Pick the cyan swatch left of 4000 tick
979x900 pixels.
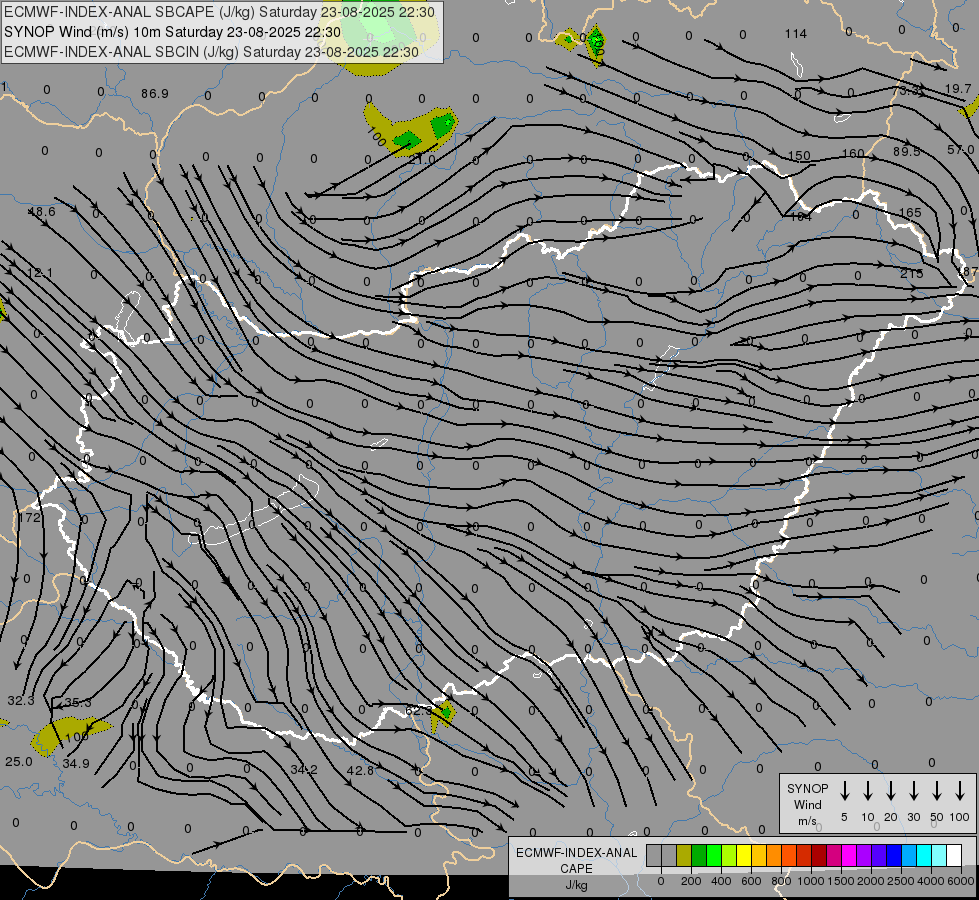tap(924, 856)
